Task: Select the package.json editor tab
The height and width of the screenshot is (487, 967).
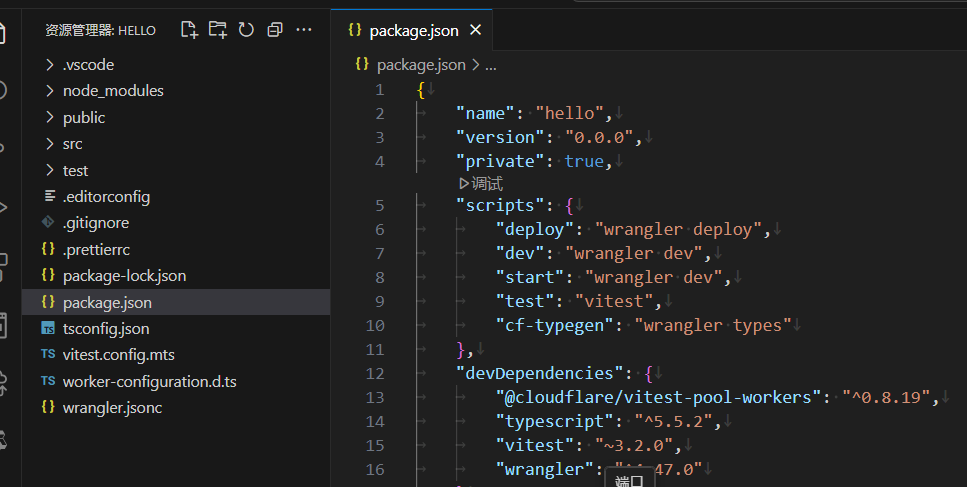Action: 413,30
